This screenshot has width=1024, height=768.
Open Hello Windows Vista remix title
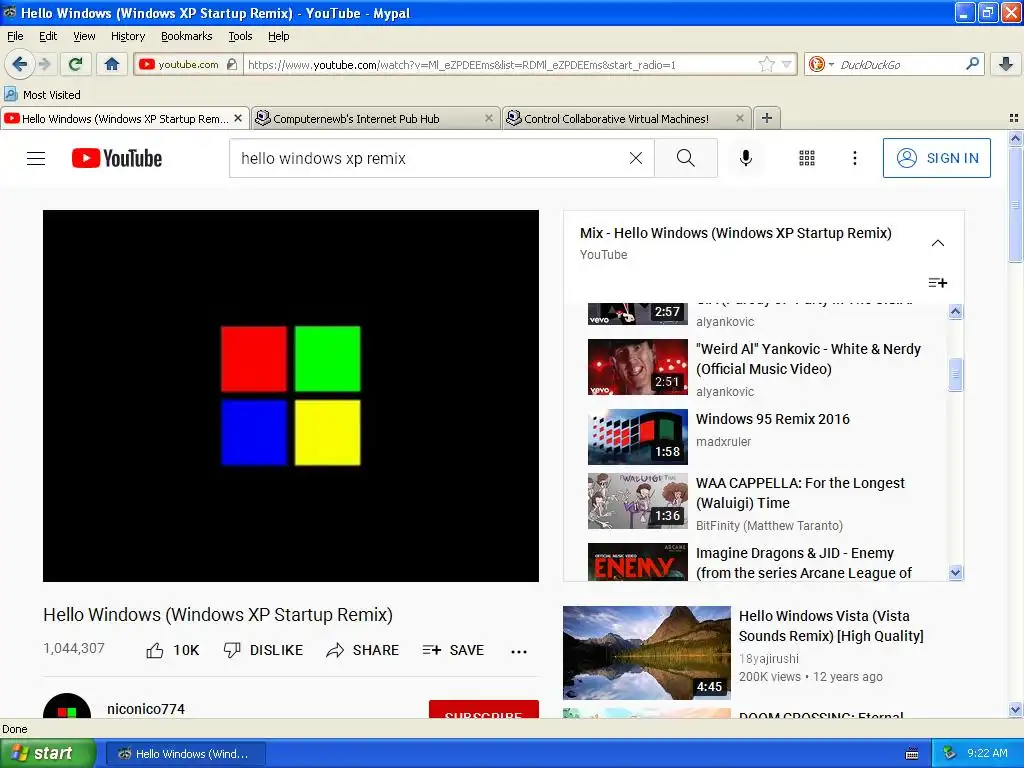coord(831,626)
